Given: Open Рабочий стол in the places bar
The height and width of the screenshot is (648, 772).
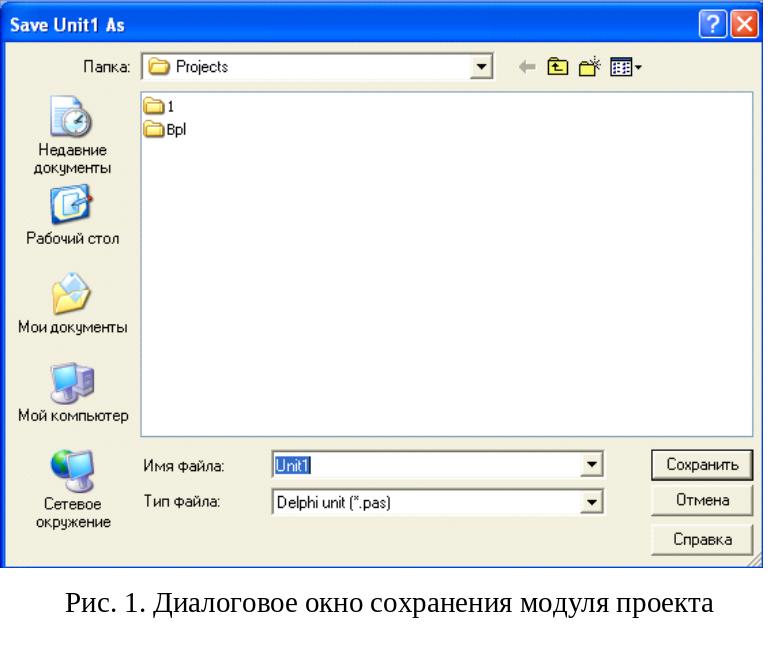Looking at the screenshot, I should (72, 214).
